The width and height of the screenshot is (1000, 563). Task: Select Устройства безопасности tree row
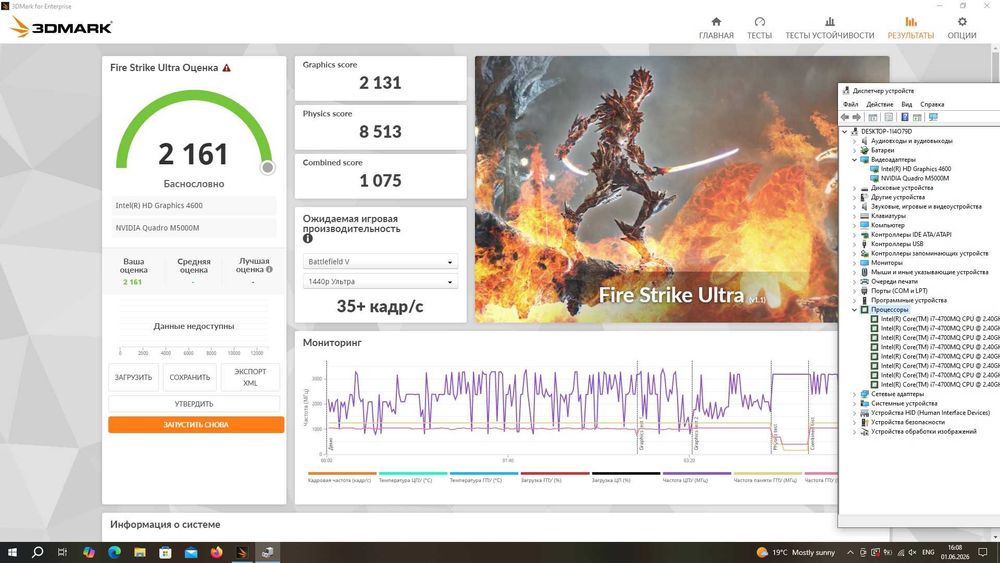[908, 422]
